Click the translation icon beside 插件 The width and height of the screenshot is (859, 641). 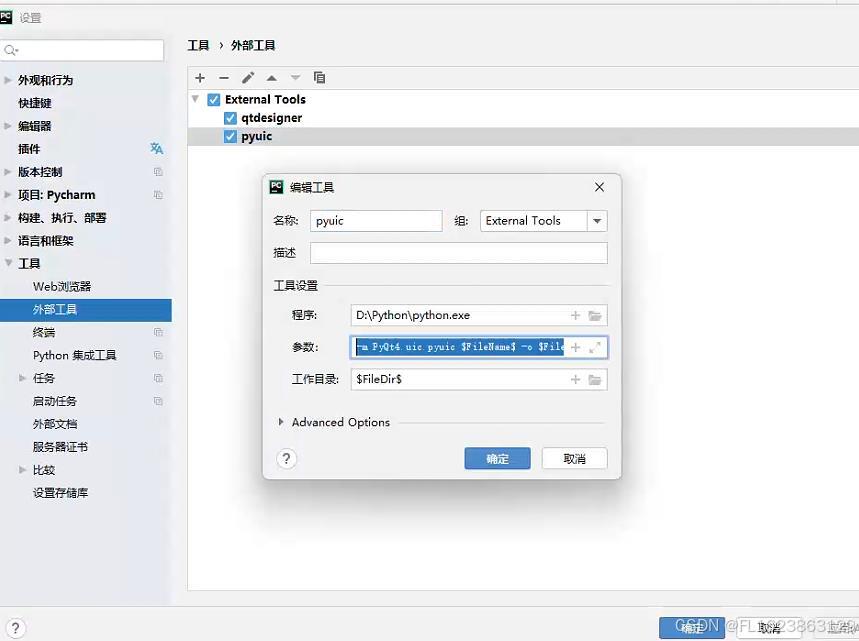(157, 148)
